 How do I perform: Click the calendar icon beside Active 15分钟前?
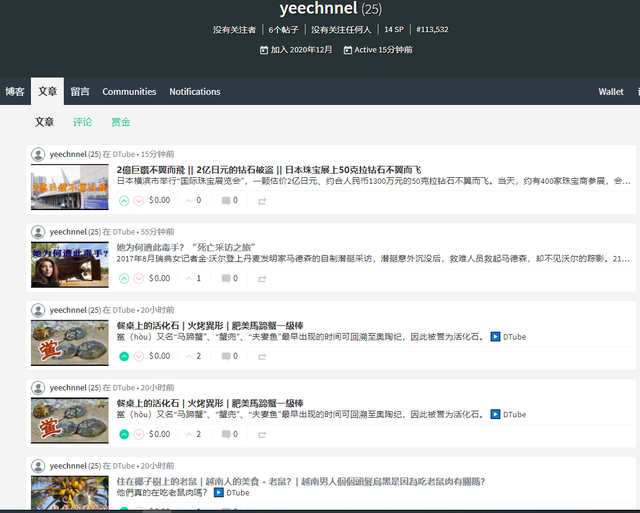(x=348, y=50)
